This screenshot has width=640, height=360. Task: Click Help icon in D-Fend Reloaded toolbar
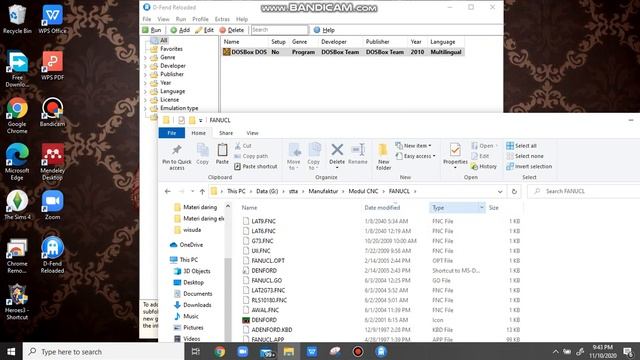tap(317, 30)
